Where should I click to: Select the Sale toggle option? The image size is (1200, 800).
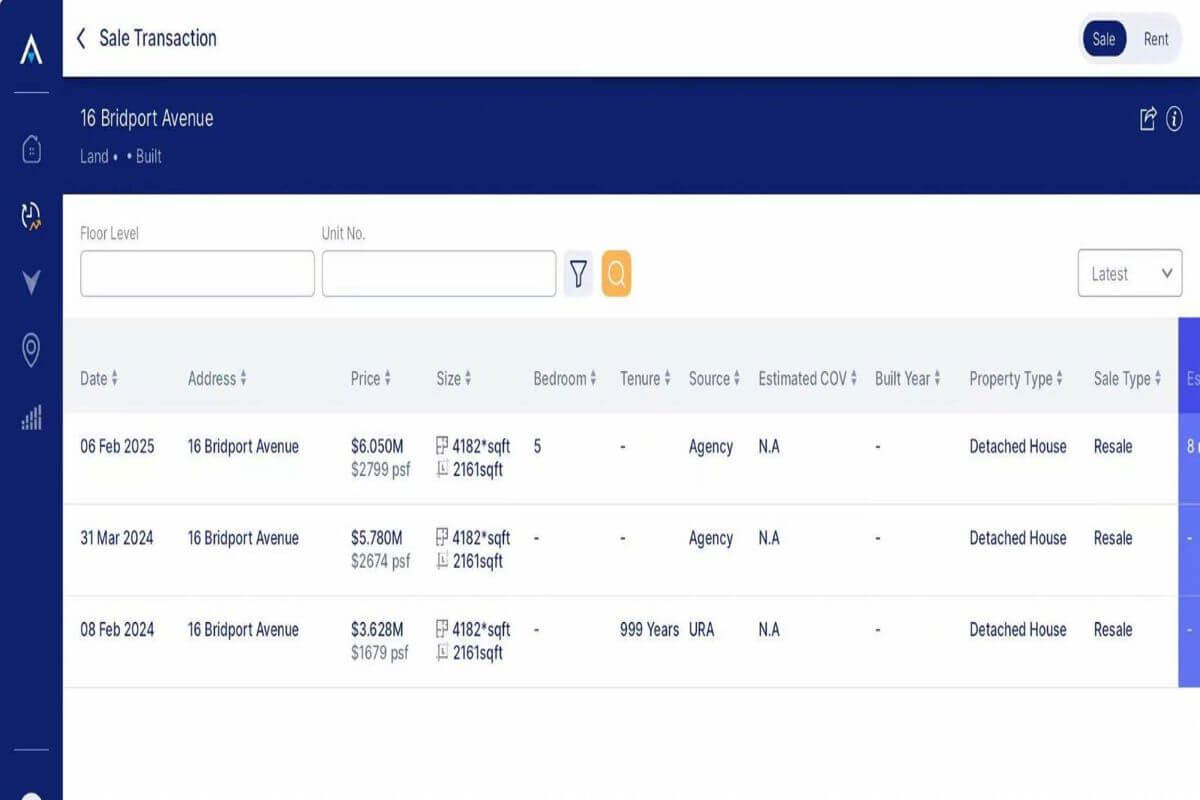click(1104, 39)
